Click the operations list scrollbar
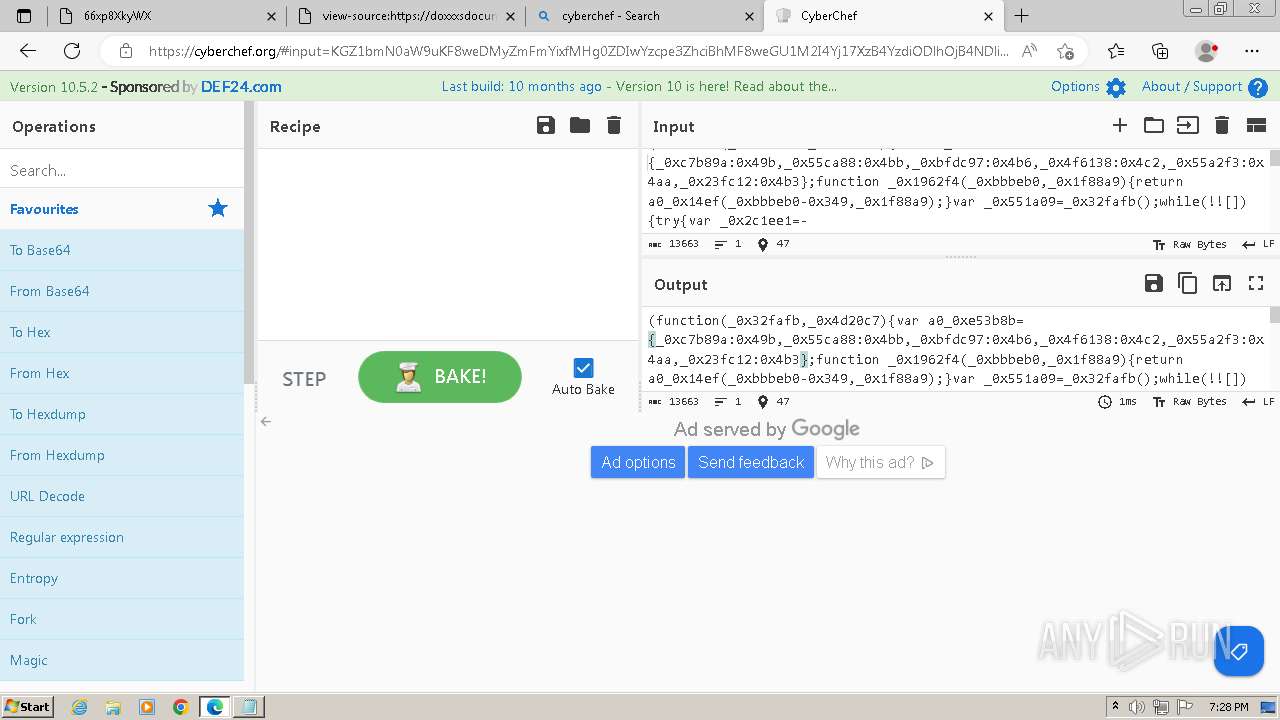 250,242
